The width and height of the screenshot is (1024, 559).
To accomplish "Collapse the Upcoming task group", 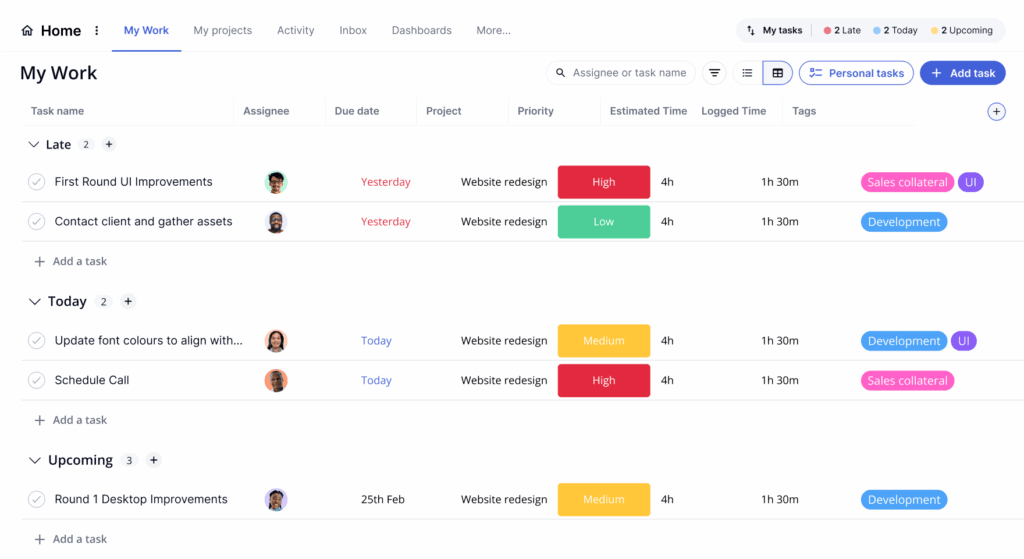I will (35, 460).
